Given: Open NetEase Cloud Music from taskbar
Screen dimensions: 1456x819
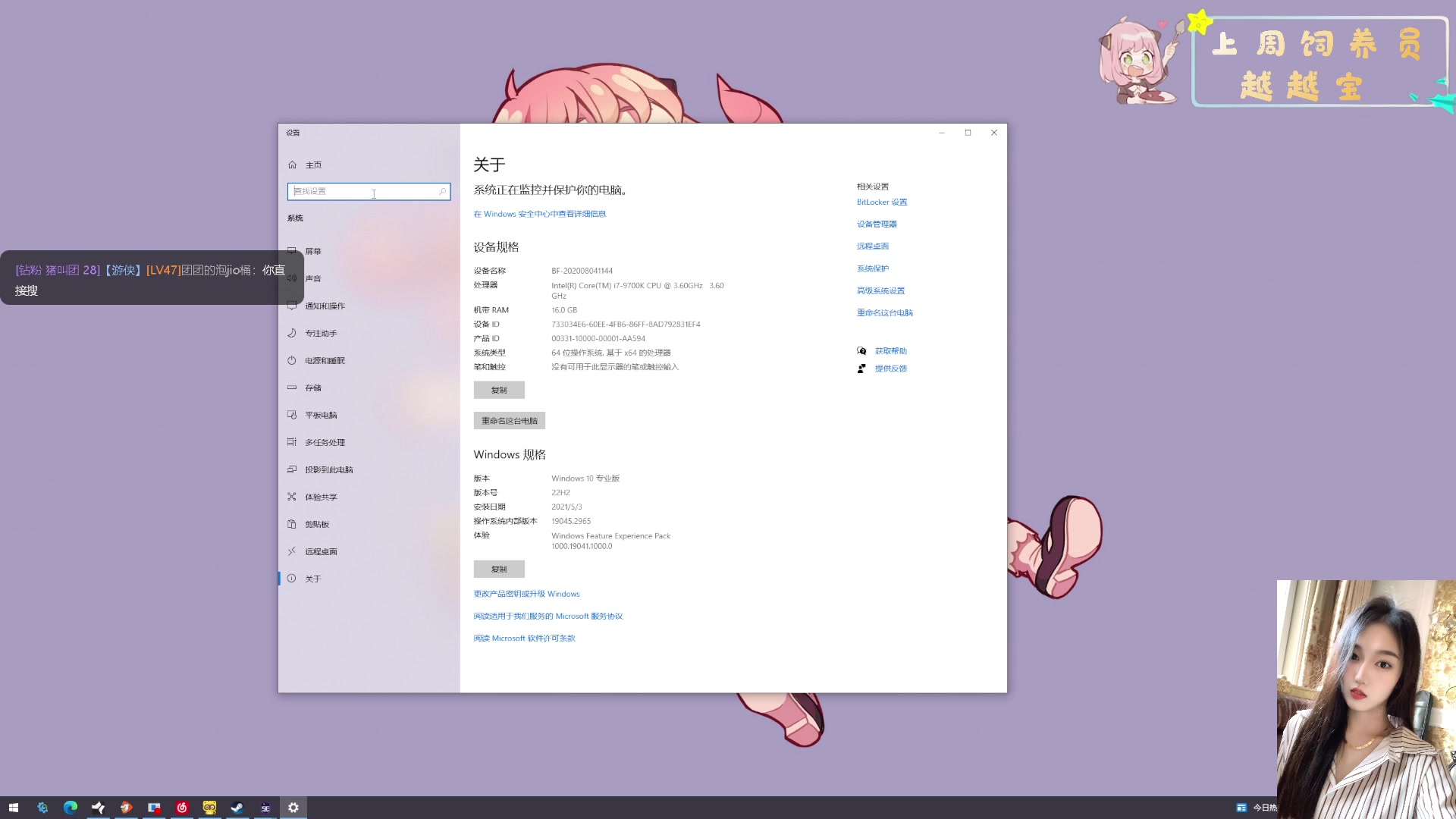Looking at the screenshot, I should point(182,808).
